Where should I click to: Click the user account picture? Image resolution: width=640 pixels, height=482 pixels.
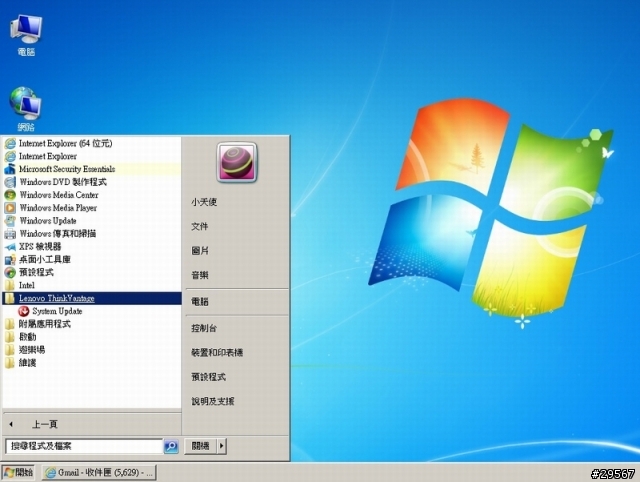click(237, 162)
